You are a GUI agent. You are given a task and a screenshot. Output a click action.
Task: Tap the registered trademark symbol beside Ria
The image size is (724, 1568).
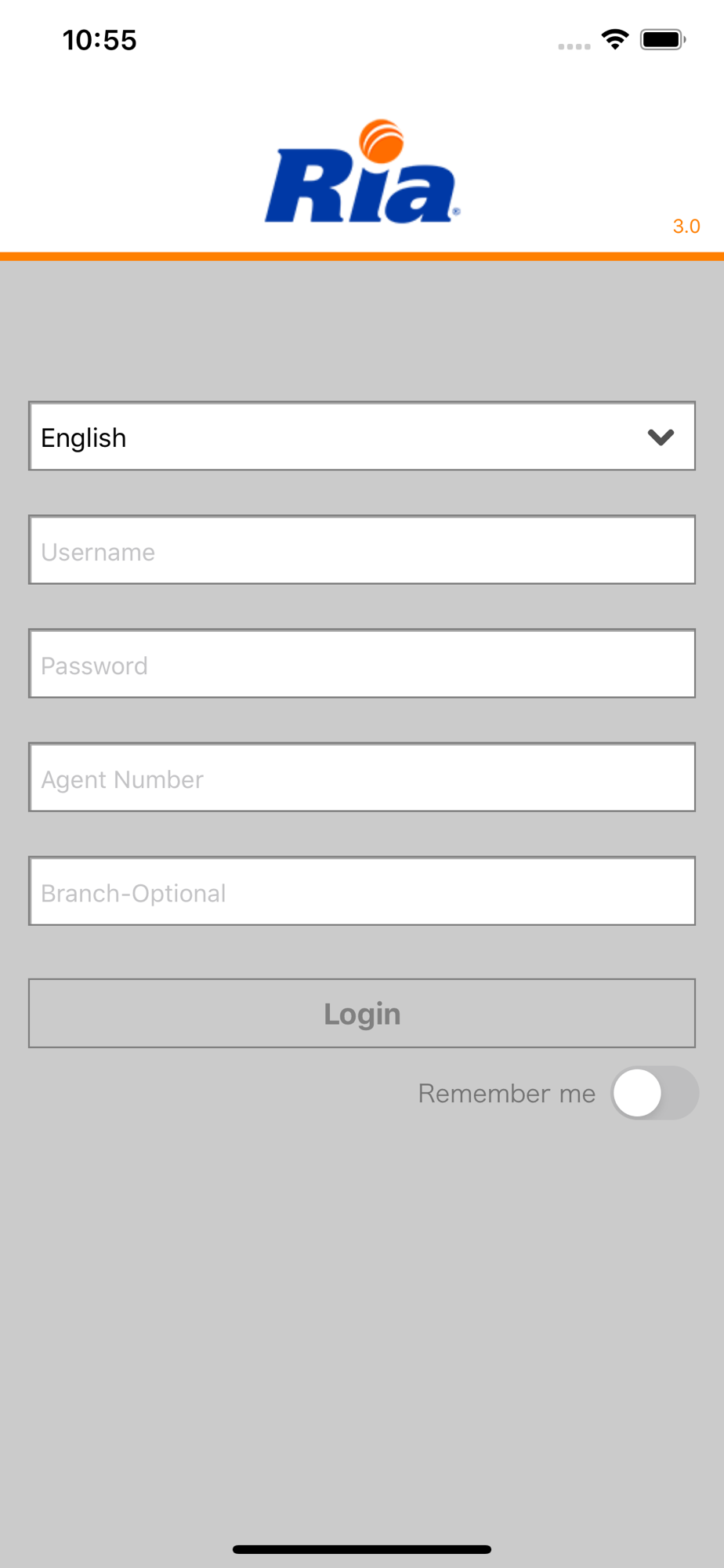point(456,211)
